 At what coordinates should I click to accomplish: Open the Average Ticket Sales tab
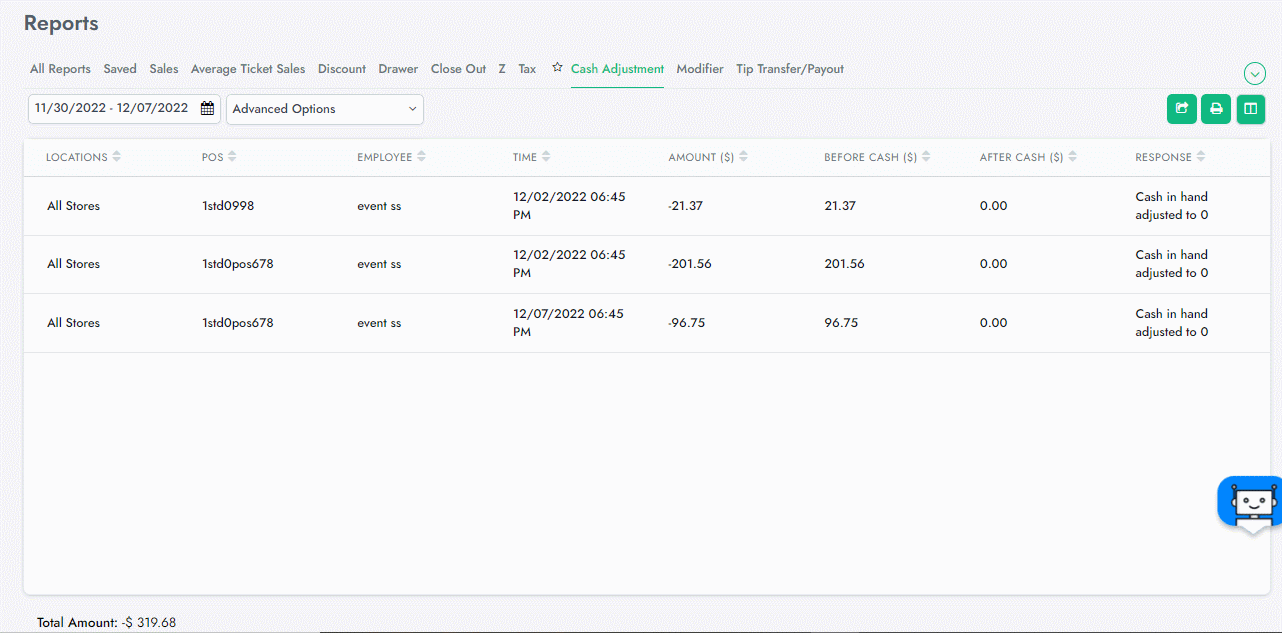248,69
